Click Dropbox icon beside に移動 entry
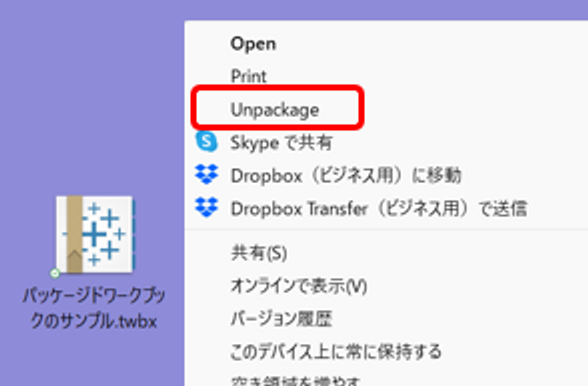Screen dimensions: 588x386 pyautogui.click(x=206, y=175)
